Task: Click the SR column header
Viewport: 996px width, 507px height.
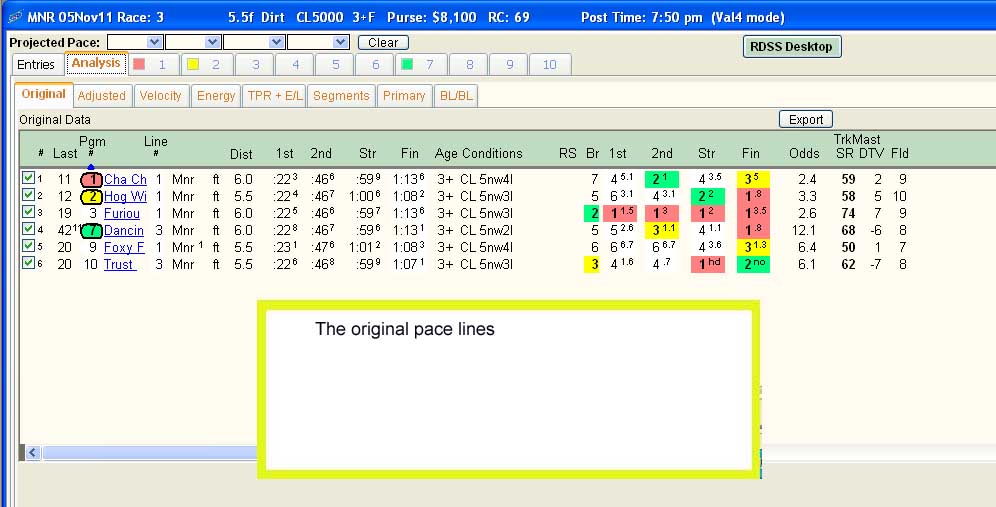Action: [845, 154]
